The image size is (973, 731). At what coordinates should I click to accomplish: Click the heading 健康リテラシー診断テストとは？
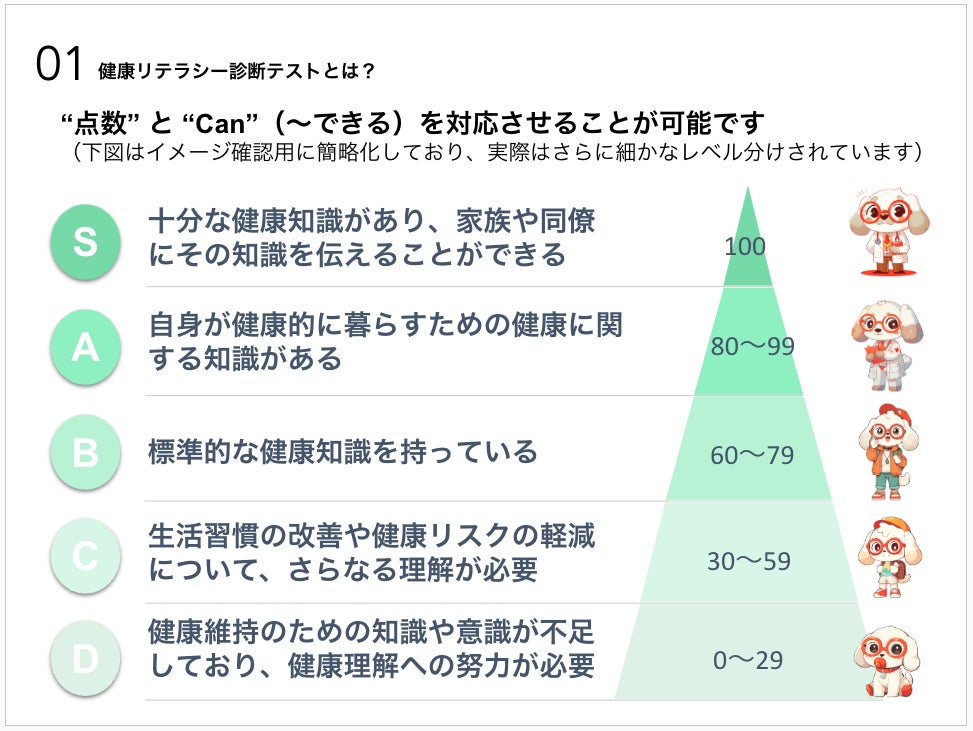click(x=237, y=71)
